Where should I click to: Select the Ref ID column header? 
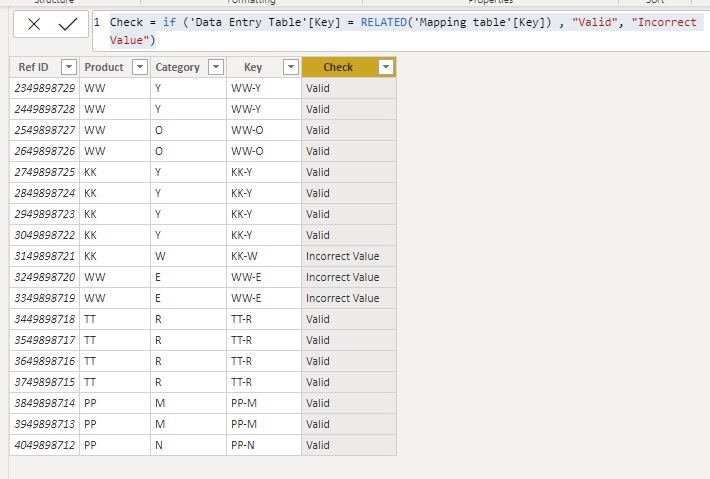pos(44,67)
